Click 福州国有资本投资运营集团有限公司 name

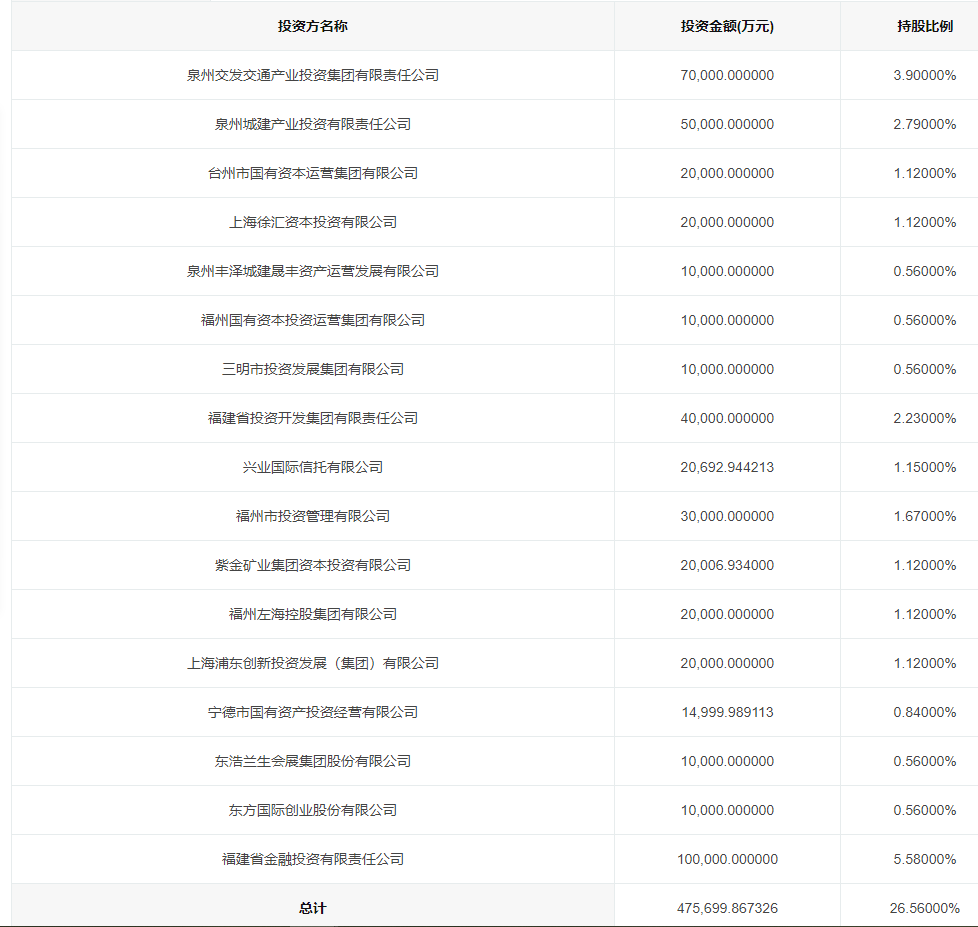pos(312,320)
